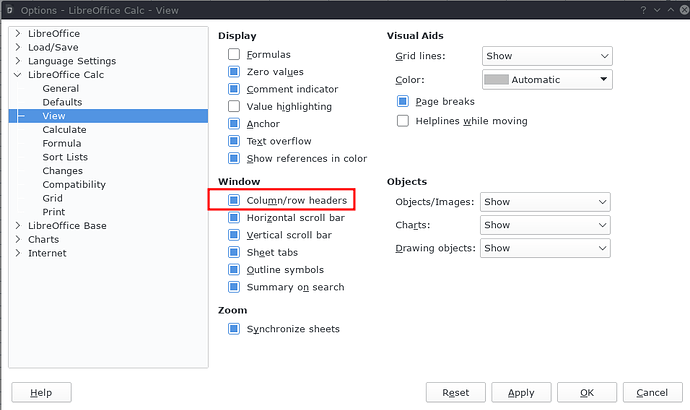Select the Print tree item
690x410 pixels.
(54, 212)
